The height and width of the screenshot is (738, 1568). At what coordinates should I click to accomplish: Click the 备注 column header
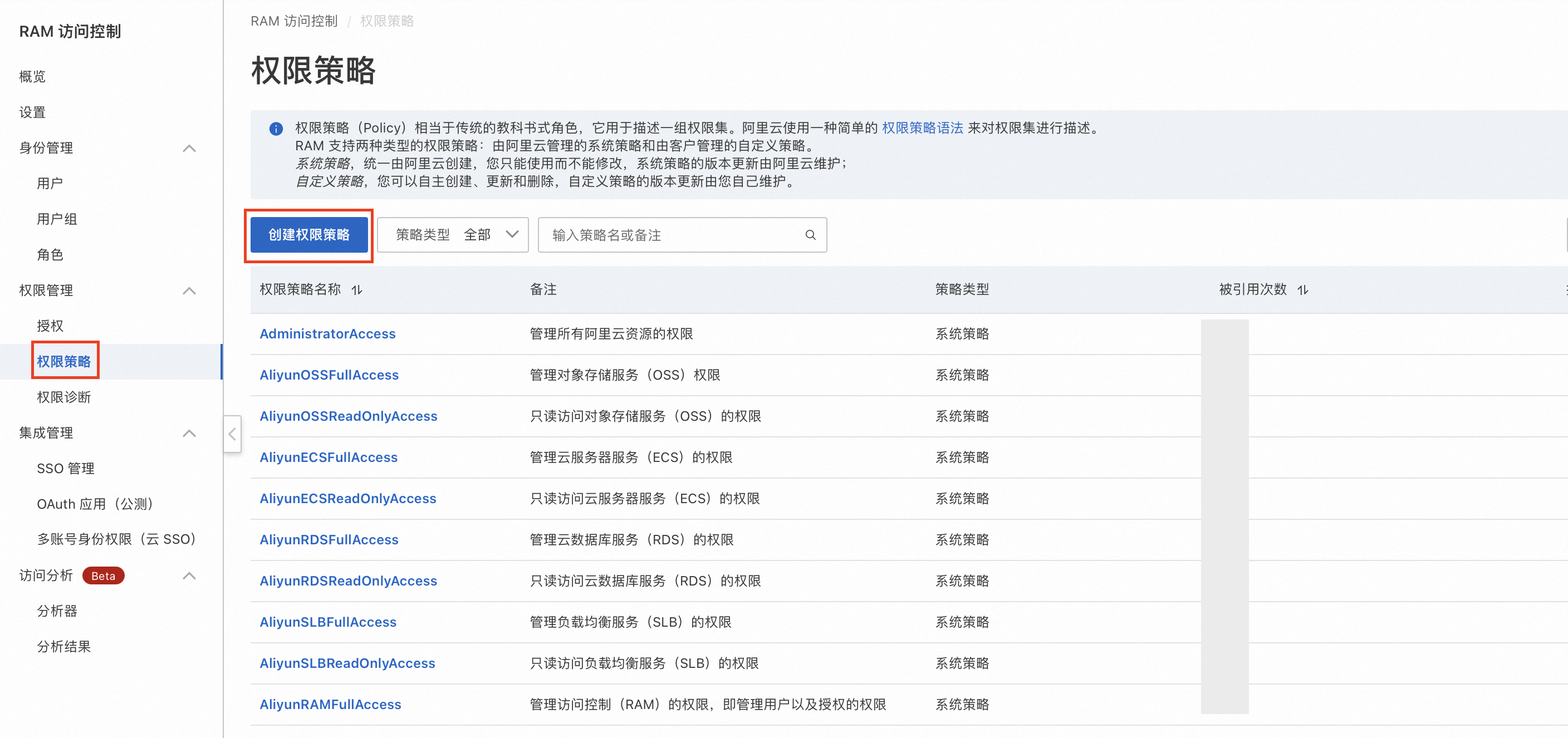click(x=543, y=289)
